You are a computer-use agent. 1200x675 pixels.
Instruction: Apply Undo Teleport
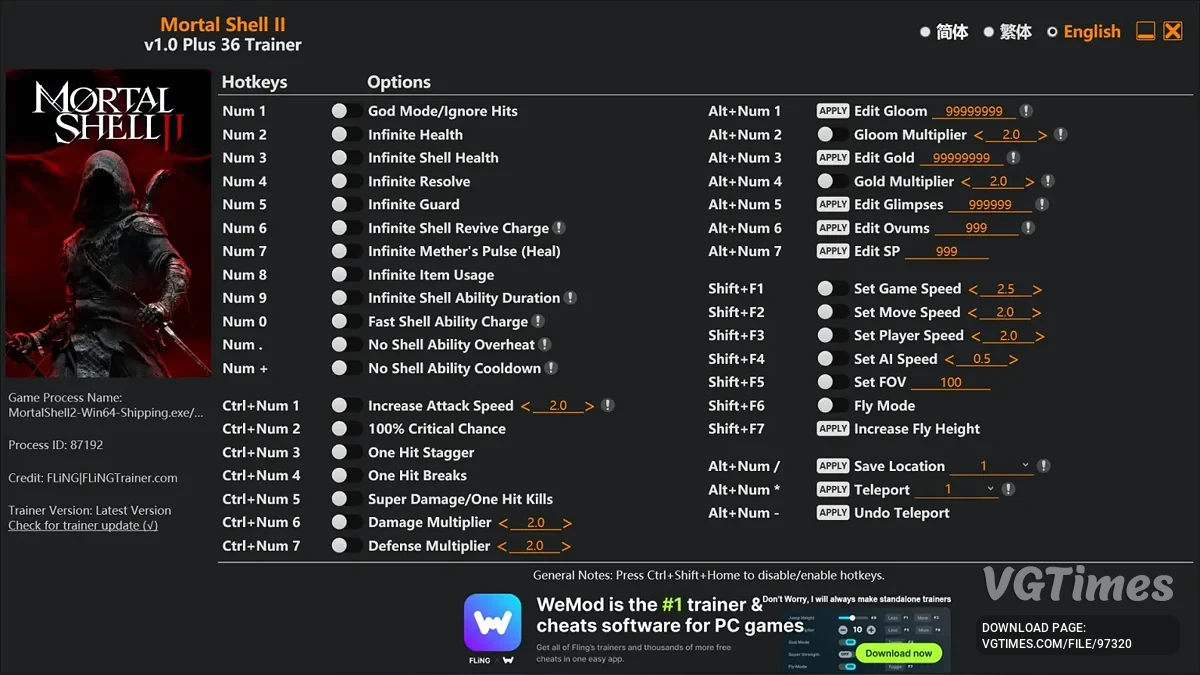(x=833, y=513)
